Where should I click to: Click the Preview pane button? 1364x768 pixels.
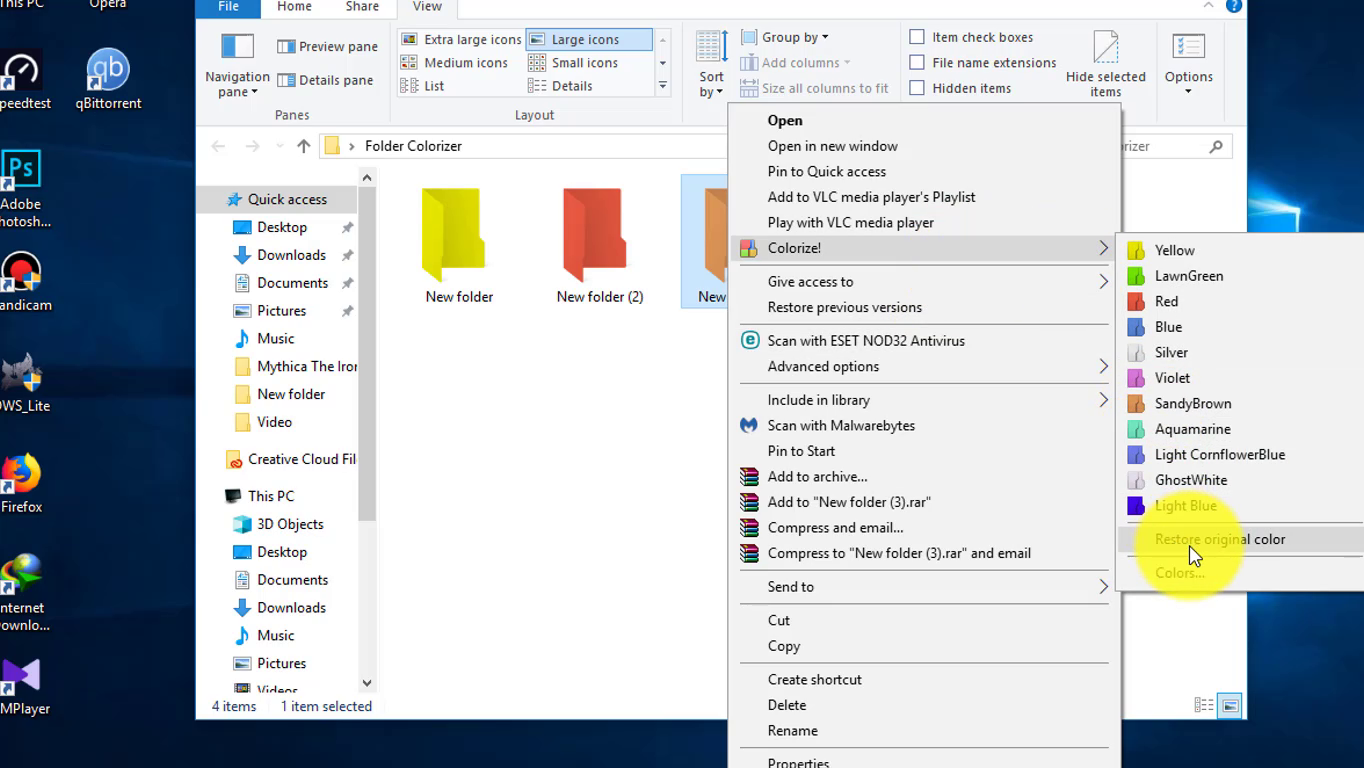pyautogui.click(x=328, y=46)
